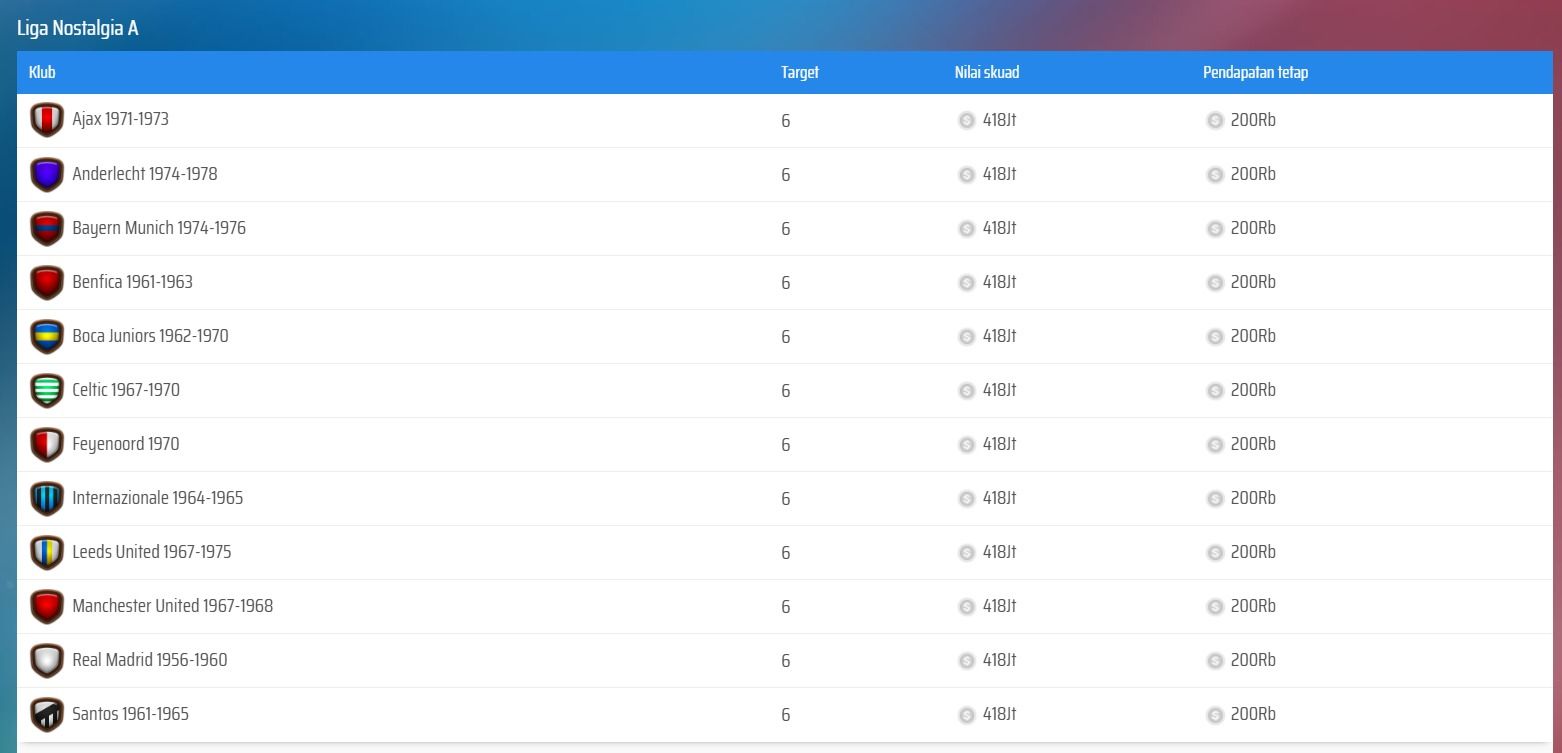Click the coin icon beside Bayern Munich squad value
Image resolution: width=1562 pixels, height=753 pixels.
coord(966,228)
